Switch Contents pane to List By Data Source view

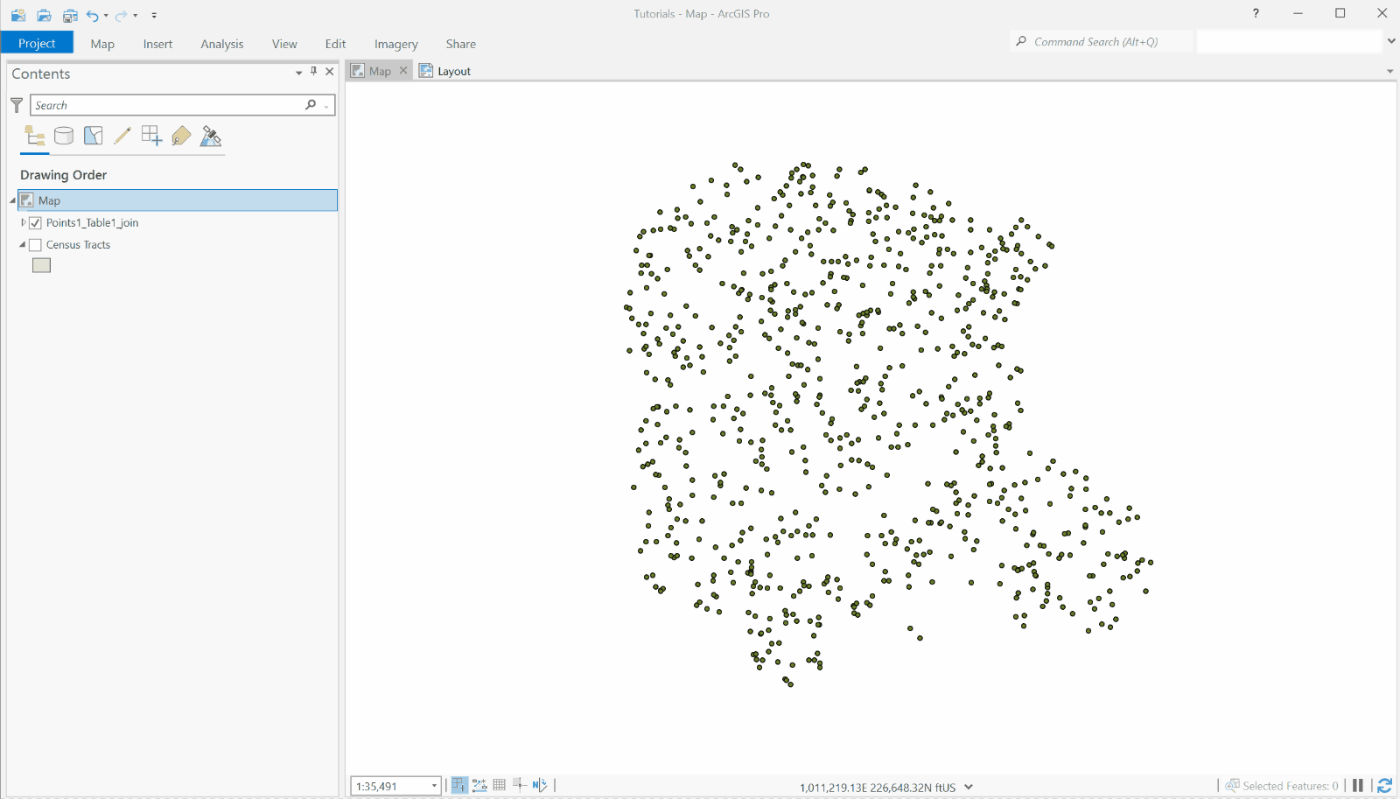coord(63,135)
